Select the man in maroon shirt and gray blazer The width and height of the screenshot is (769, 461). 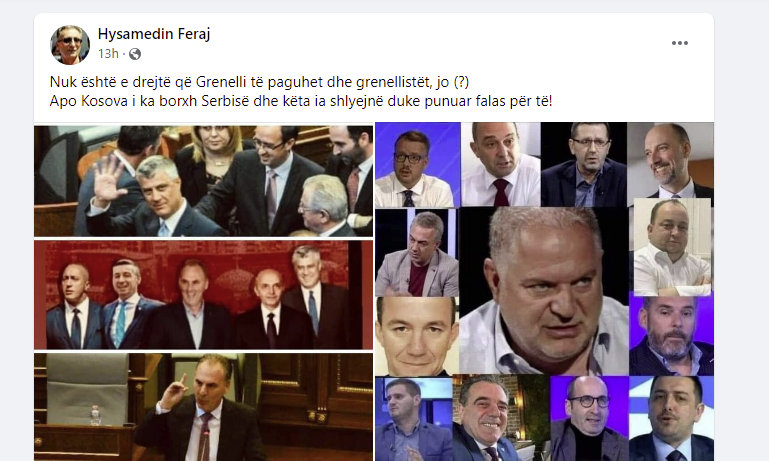coord(417,253)
